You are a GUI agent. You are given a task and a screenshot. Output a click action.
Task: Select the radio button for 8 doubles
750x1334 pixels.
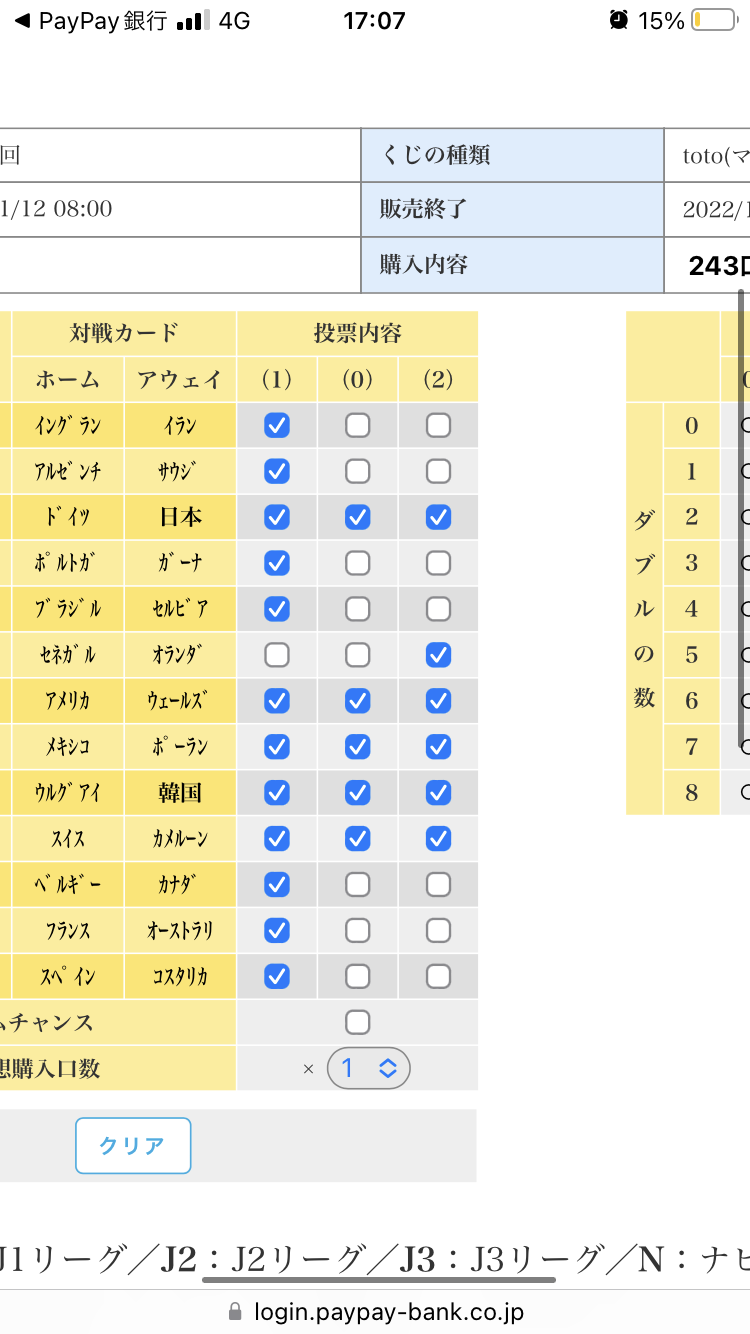[x=745, y=793]
